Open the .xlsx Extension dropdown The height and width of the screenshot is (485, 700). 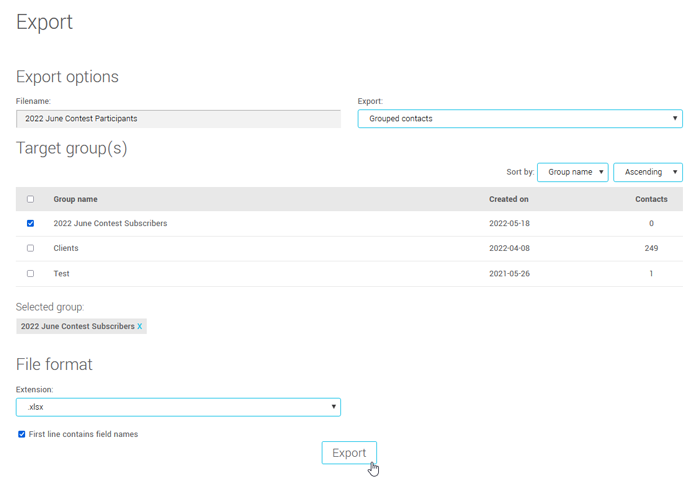click(x=178, y=407)
